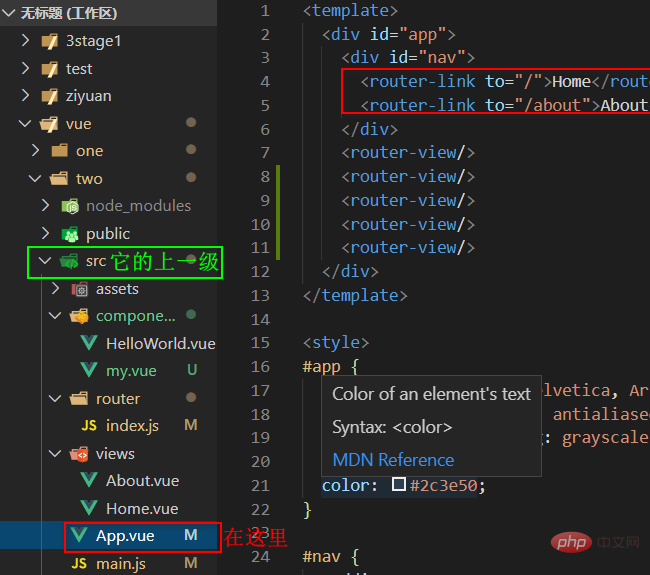Open Home.vue file
650x575 pixels.
pyautogui.click(x=142, y=509)
